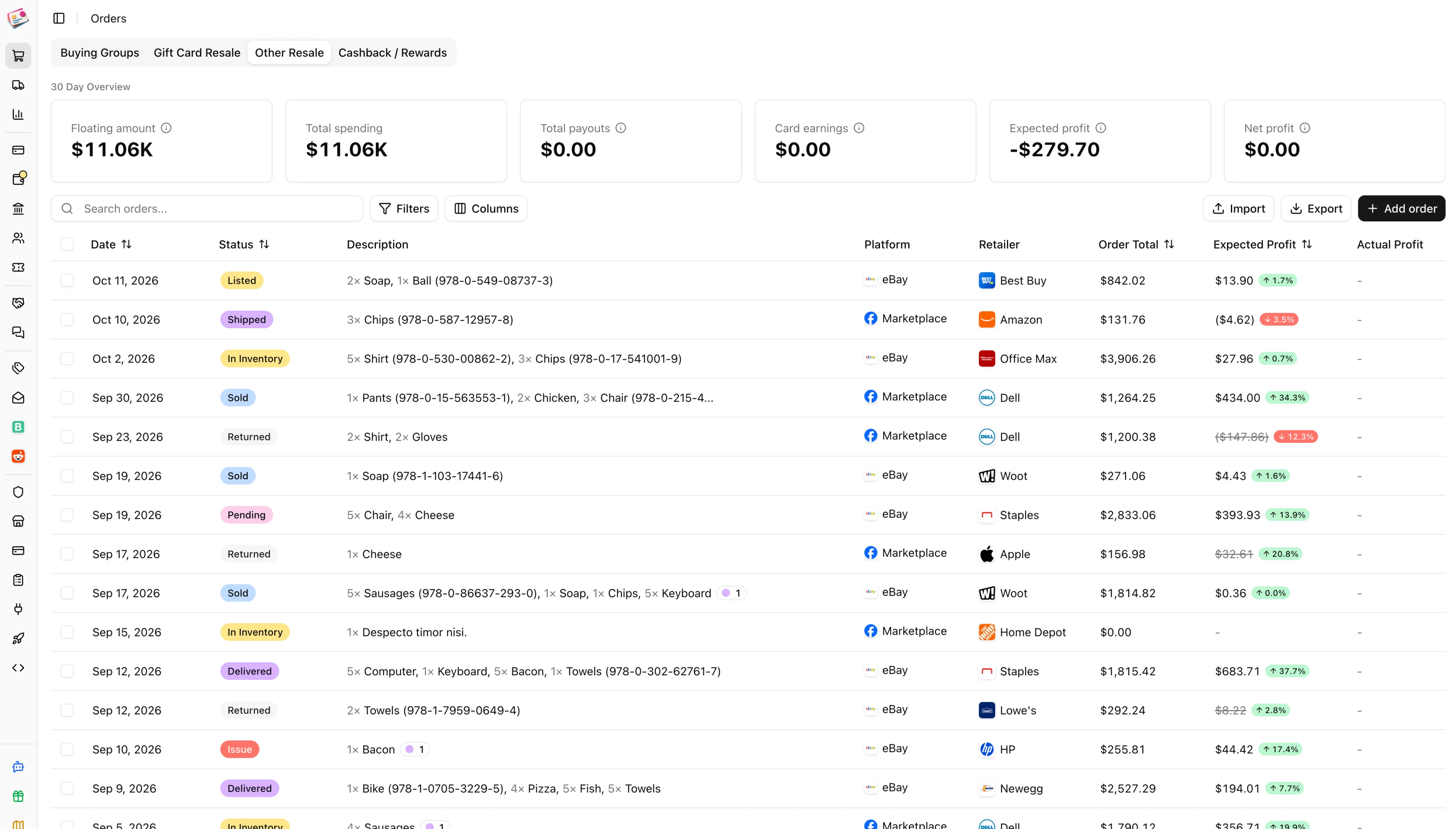Open the Filters dropdown
This screenshot has width=1456, height=829.
[404, 208]
